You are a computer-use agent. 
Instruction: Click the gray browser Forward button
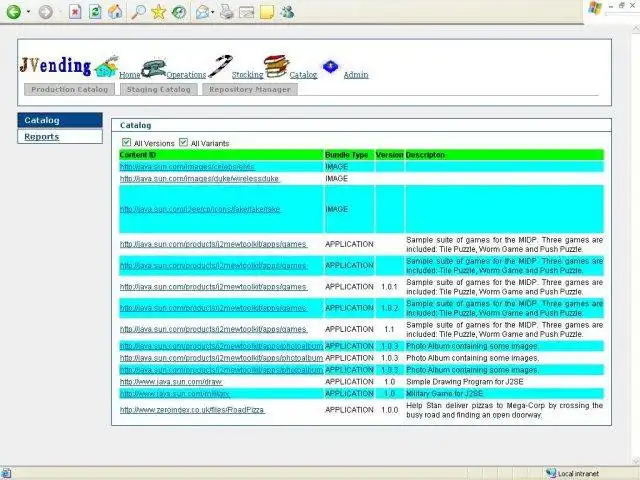[x=45, y=12]
